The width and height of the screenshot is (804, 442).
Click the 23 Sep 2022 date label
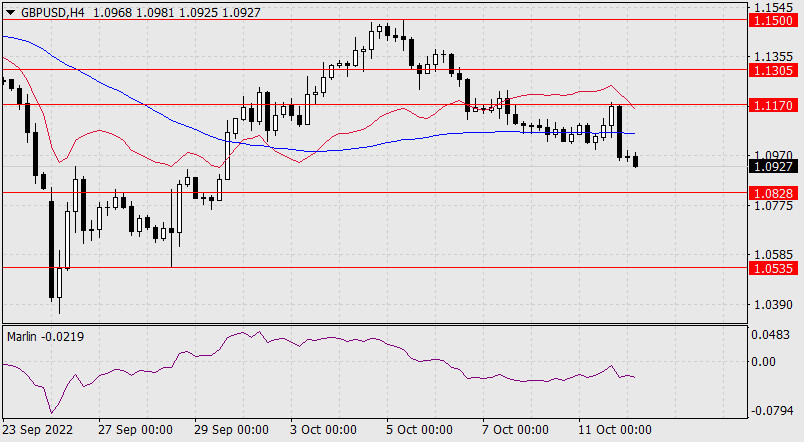37,430
